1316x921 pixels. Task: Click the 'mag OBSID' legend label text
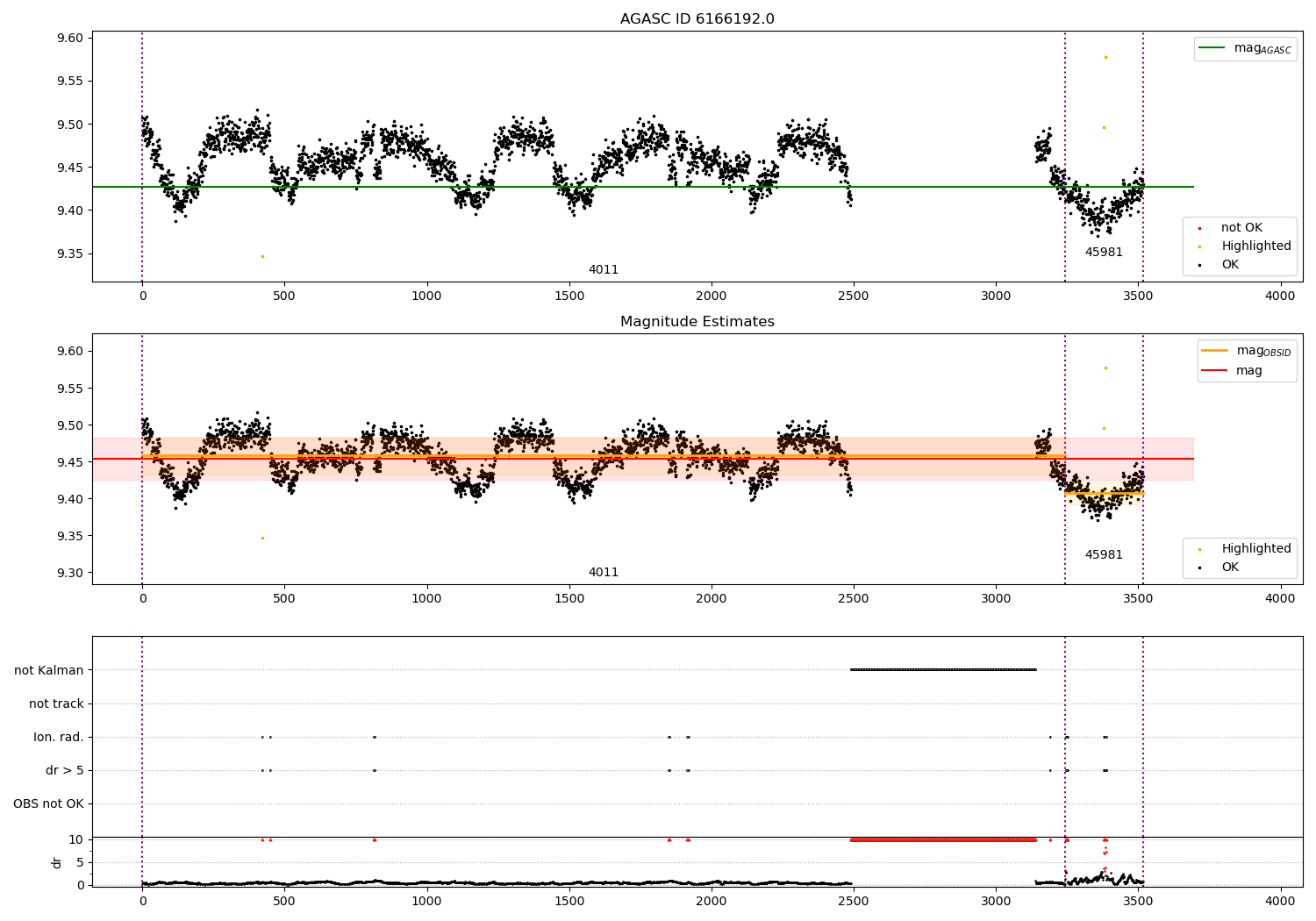tap(1264, 351)
